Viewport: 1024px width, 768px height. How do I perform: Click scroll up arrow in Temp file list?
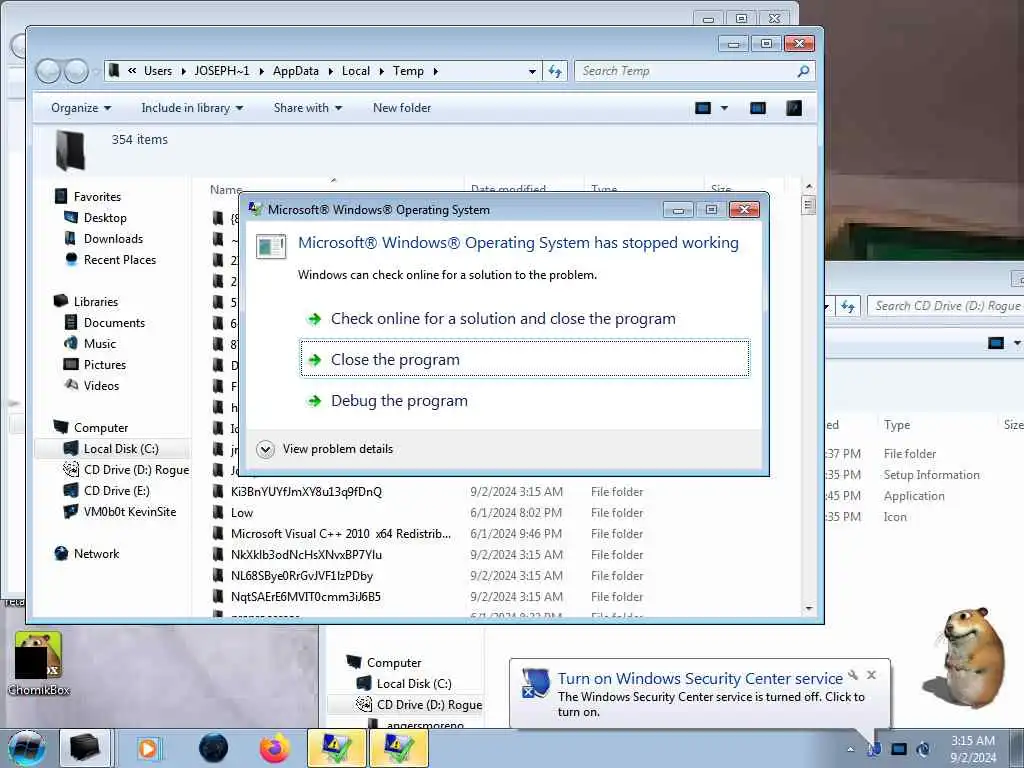click(x=809, y=187)
